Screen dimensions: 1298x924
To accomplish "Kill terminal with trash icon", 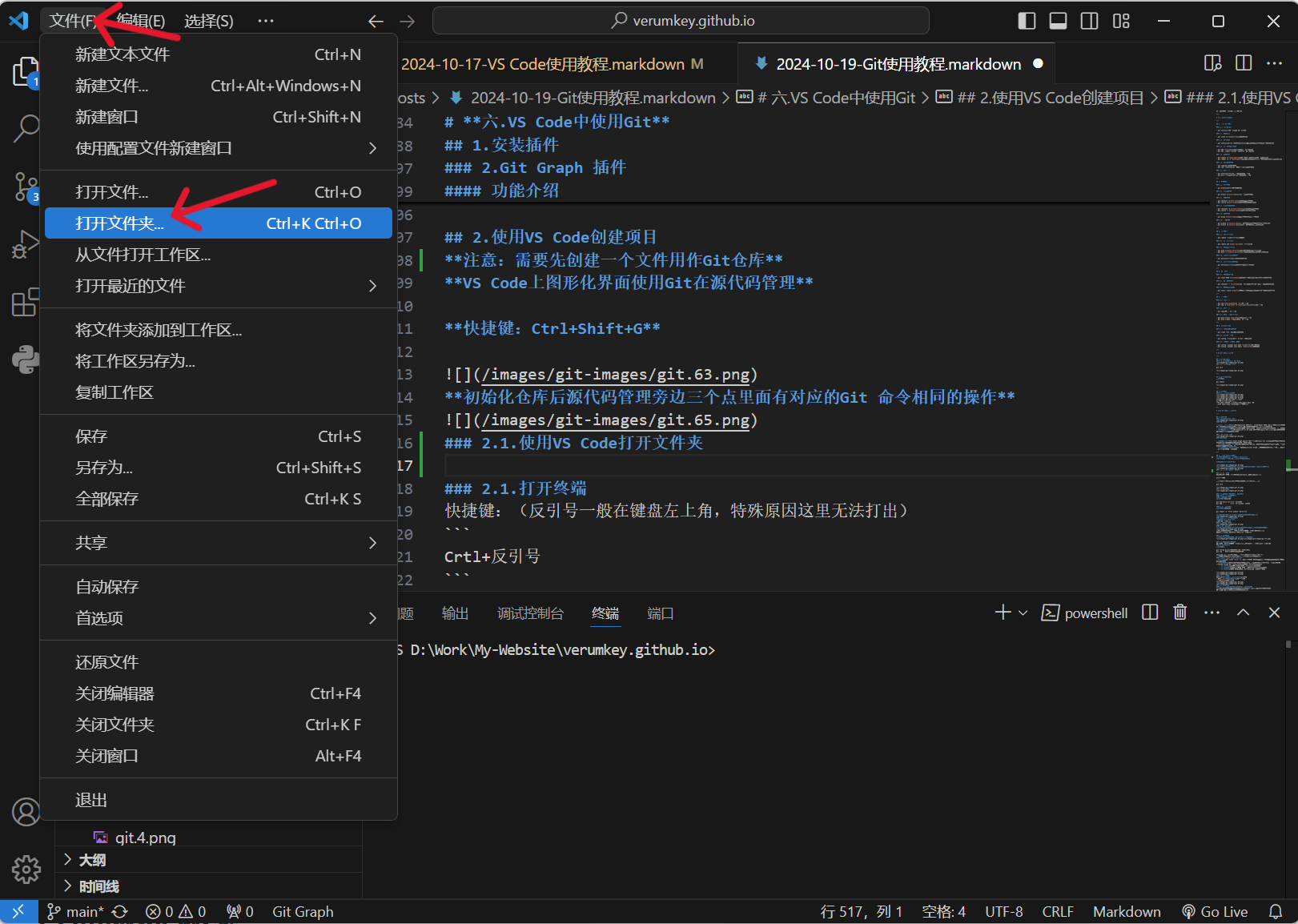I will pos(1180,613).
